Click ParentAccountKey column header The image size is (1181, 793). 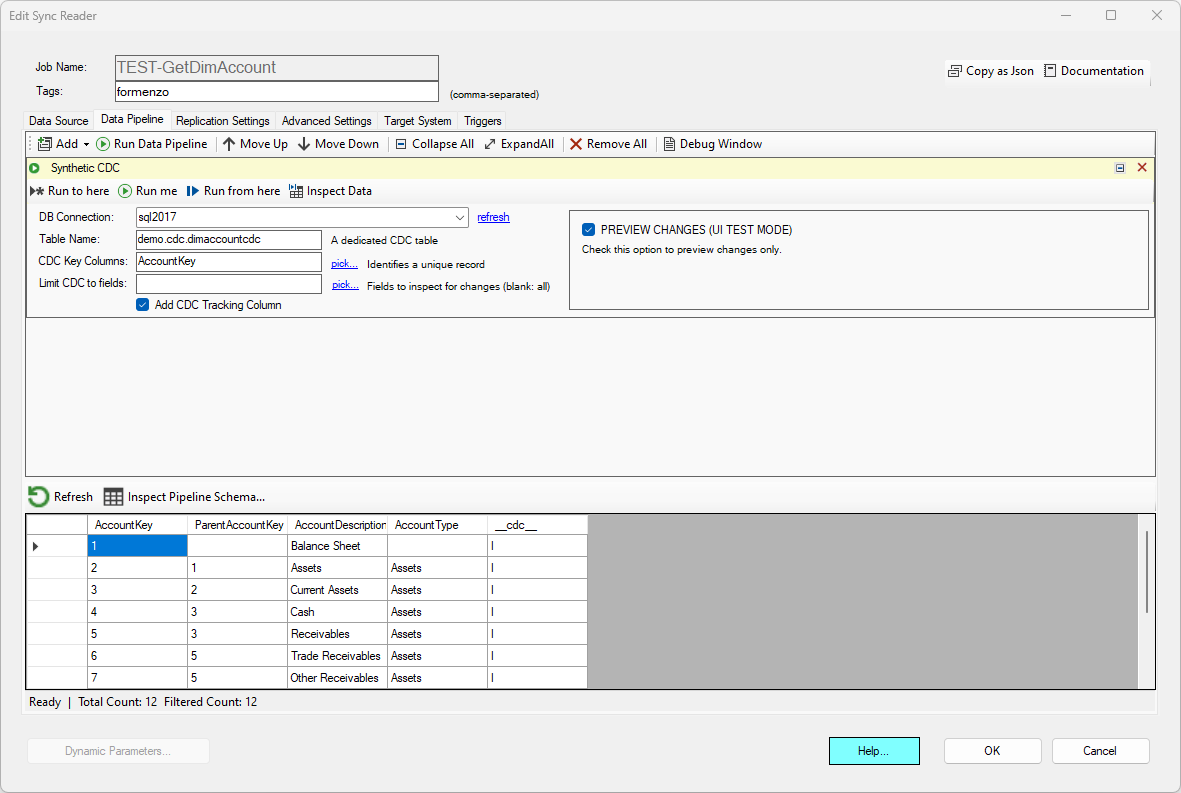[x=237, y=525]
